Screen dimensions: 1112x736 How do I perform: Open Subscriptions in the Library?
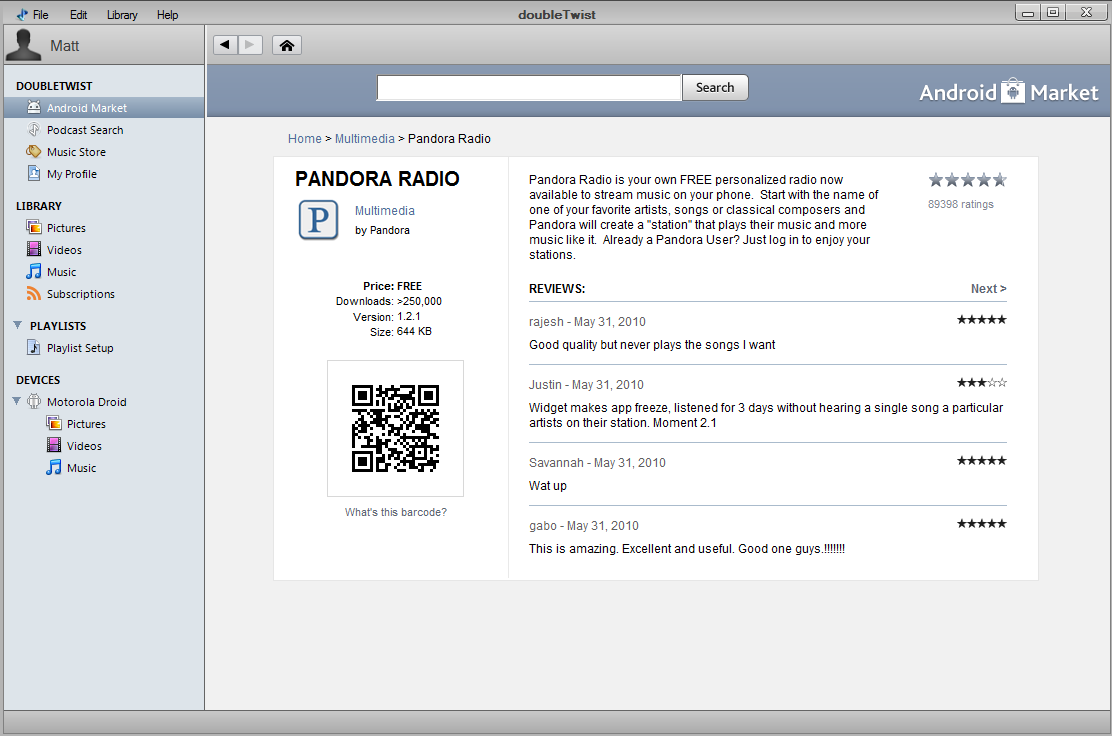click(x=80, y=294)
